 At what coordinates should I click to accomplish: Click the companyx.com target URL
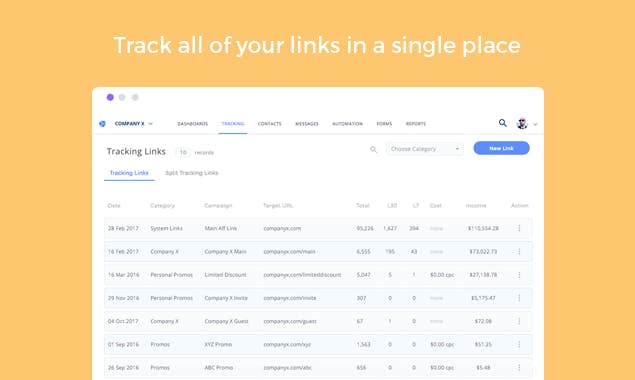(282, 228)
